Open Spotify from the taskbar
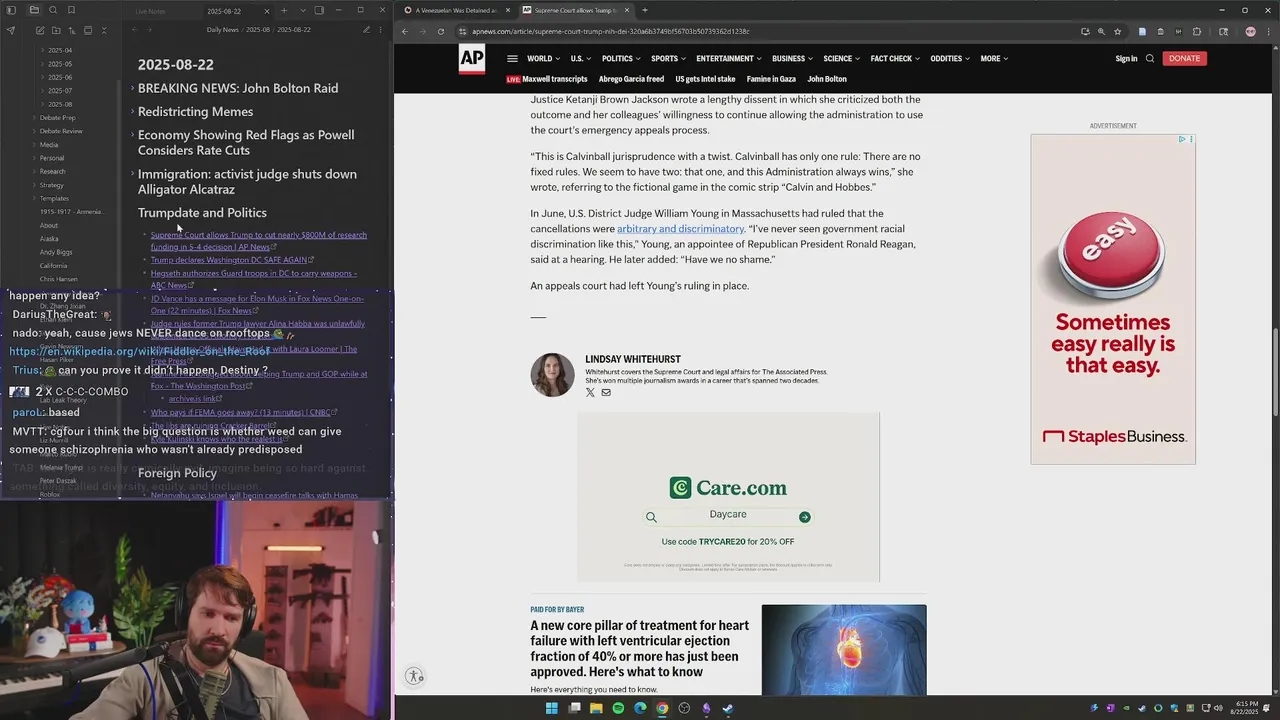Viewport: 1280px width, 720px height. pyautogui.click(x=618, y=708)
